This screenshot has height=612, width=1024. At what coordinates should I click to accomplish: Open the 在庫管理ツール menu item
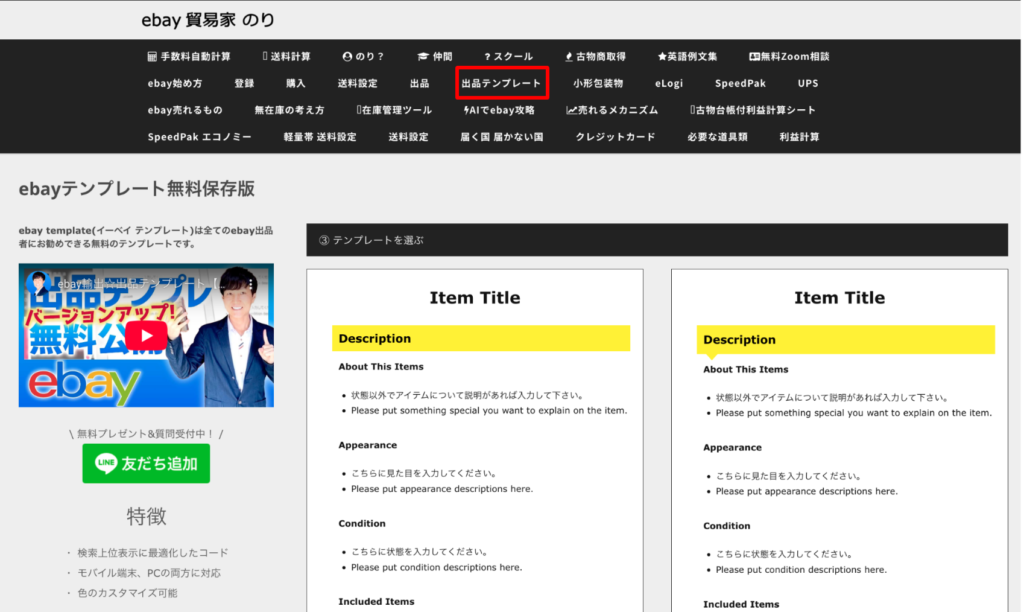click(x=394, y=110)
